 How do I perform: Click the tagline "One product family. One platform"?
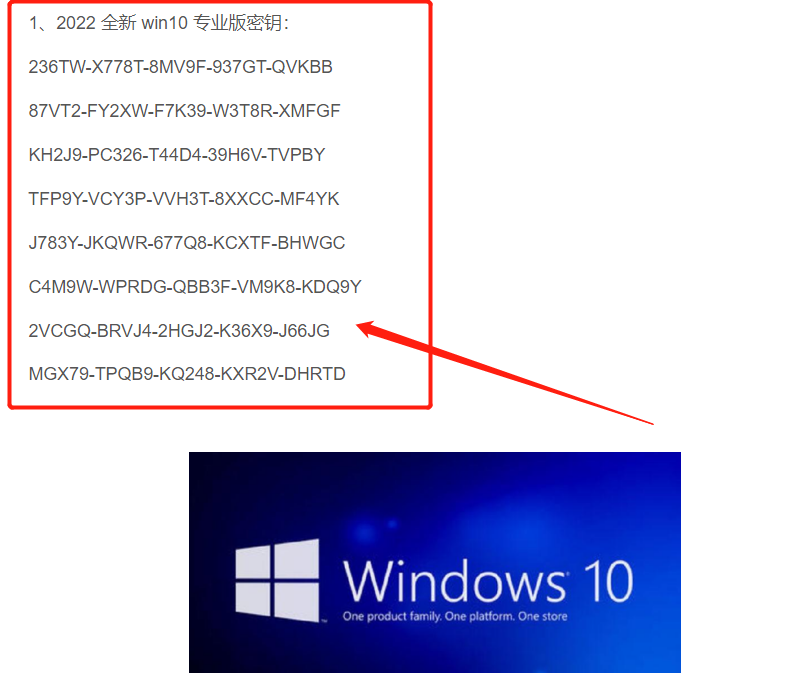click(429, 616)
